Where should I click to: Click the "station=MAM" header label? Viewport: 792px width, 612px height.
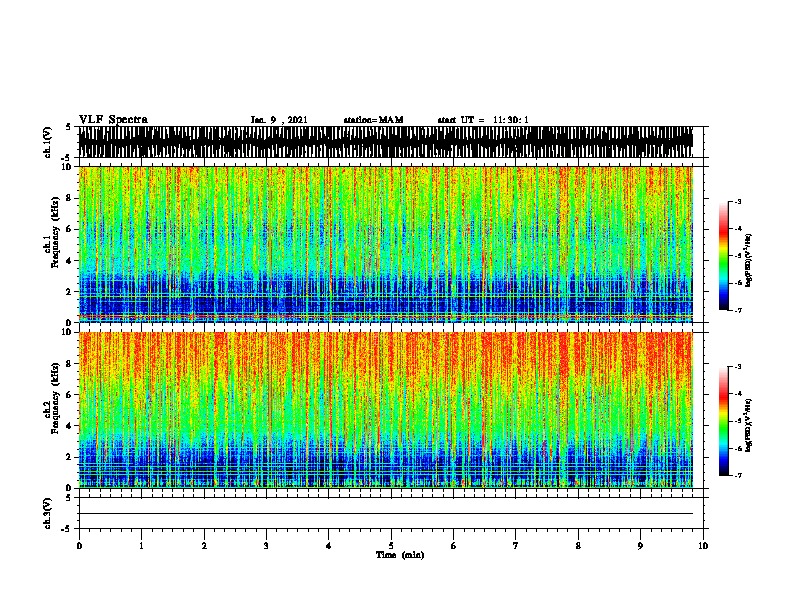pos(373,120)
